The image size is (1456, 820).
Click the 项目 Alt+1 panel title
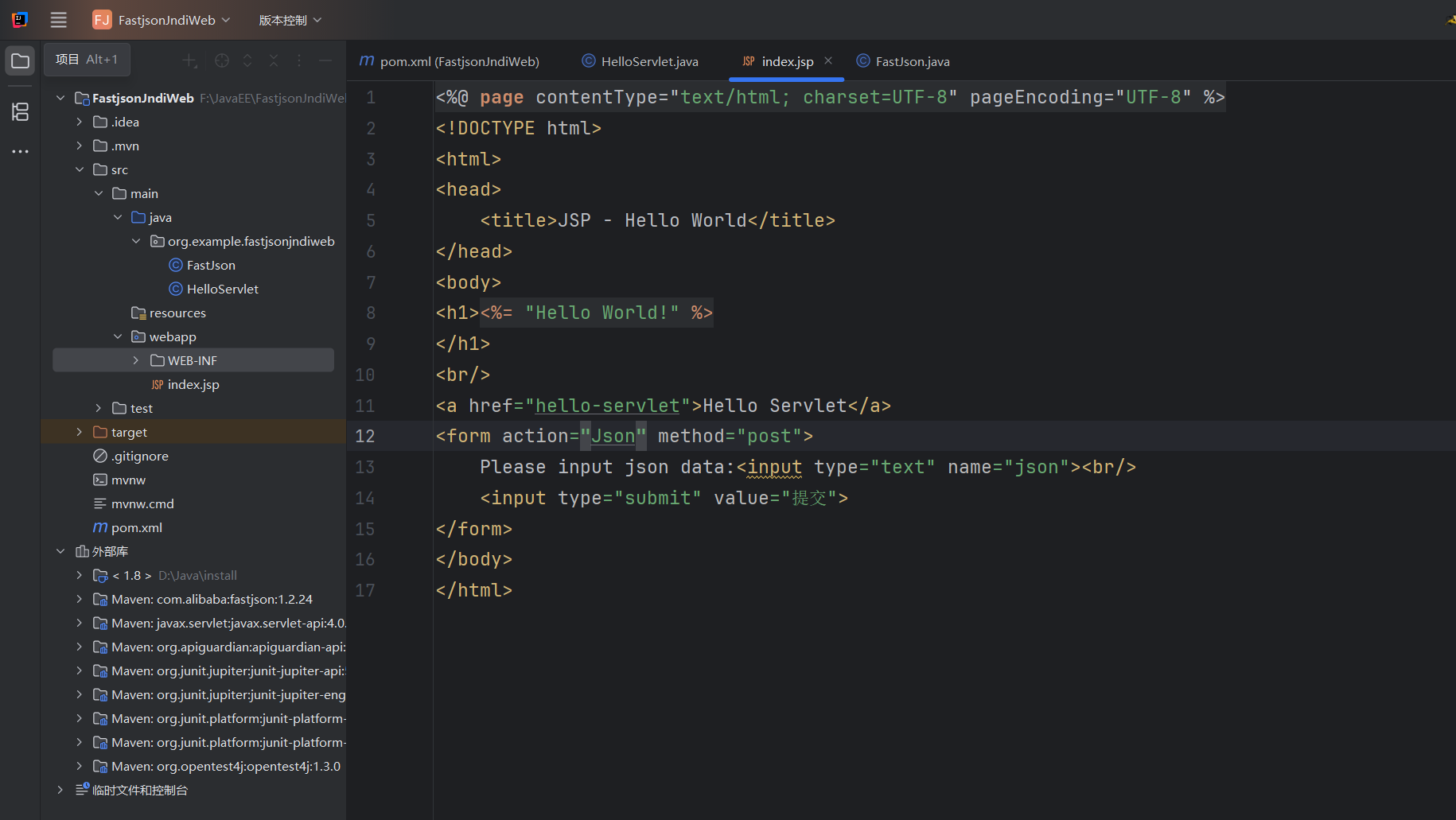pos(87,60)
